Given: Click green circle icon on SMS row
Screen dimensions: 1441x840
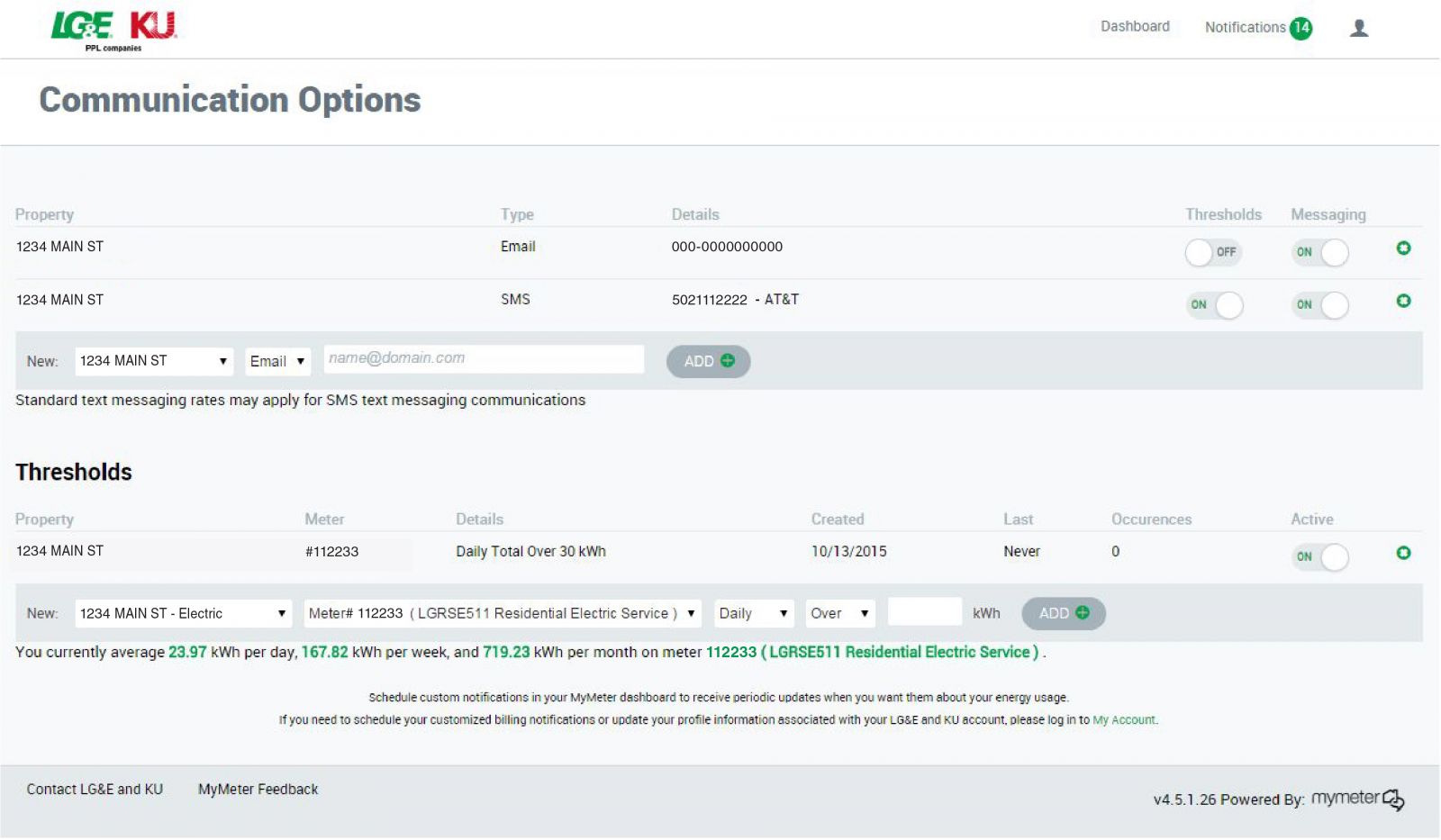Looking at the screenshot, I should [1403, 301].
